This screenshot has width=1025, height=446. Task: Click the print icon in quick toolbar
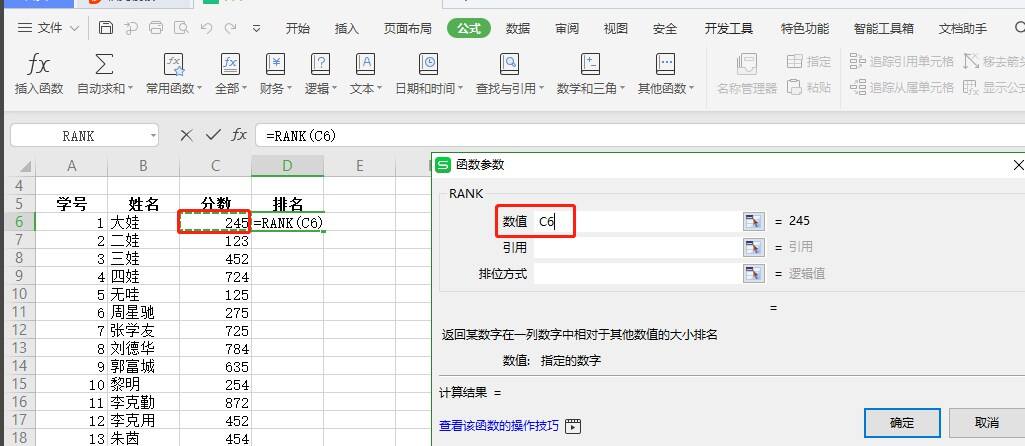(156, 28)
